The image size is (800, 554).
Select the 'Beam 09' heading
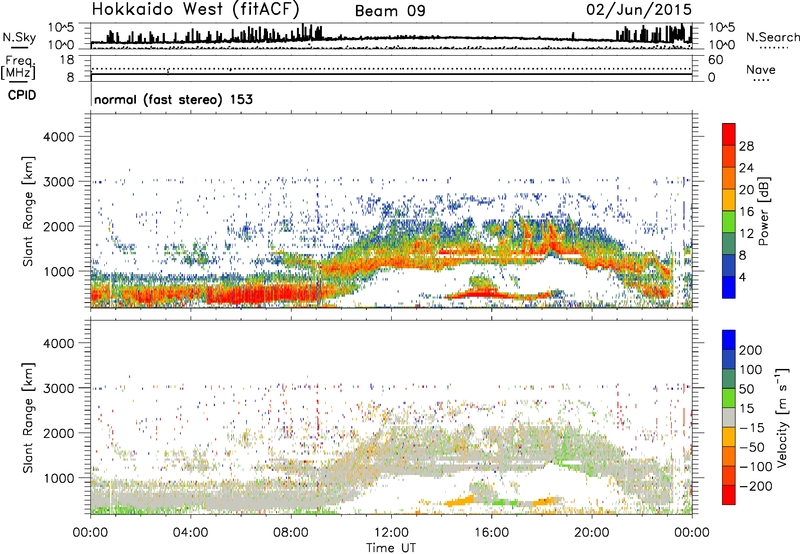point(390,11)
